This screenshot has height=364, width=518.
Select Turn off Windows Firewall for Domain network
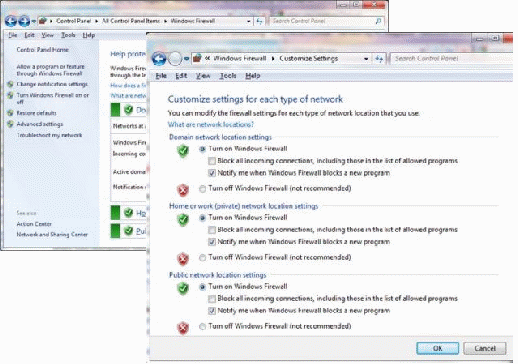pyautogui.click(x=202, y=189)
